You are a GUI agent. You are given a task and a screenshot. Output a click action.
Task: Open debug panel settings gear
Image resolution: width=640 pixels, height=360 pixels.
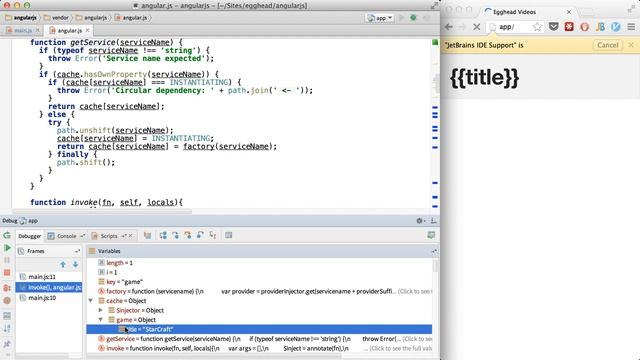[x=420, y=221]
